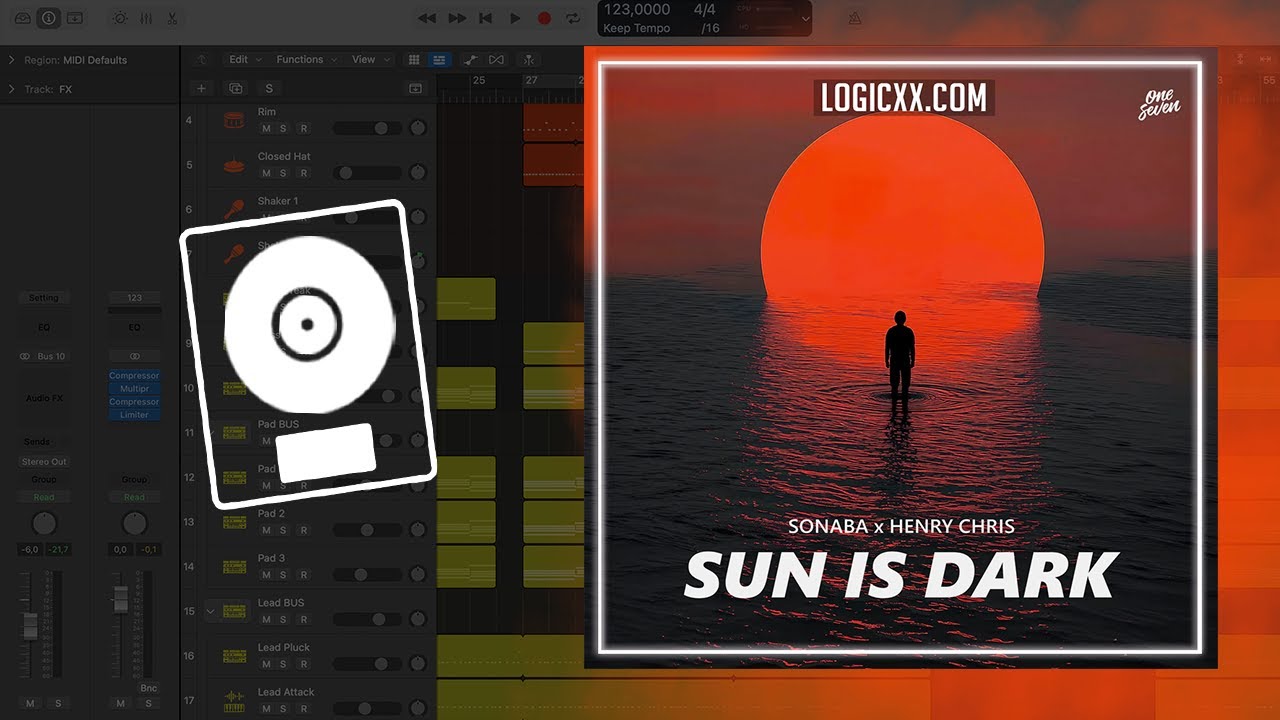
Task: Solo the Pad 2 track
Action: 283,530
